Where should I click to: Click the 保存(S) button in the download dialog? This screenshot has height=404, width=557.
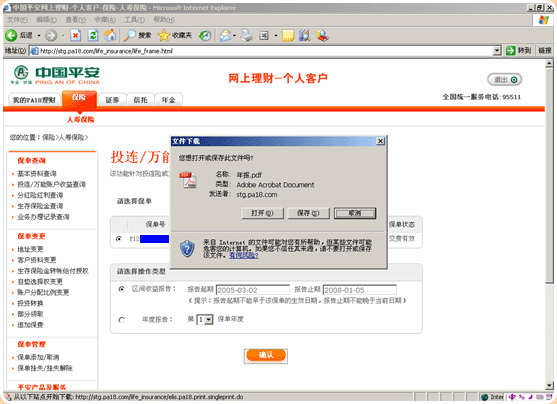308,213
